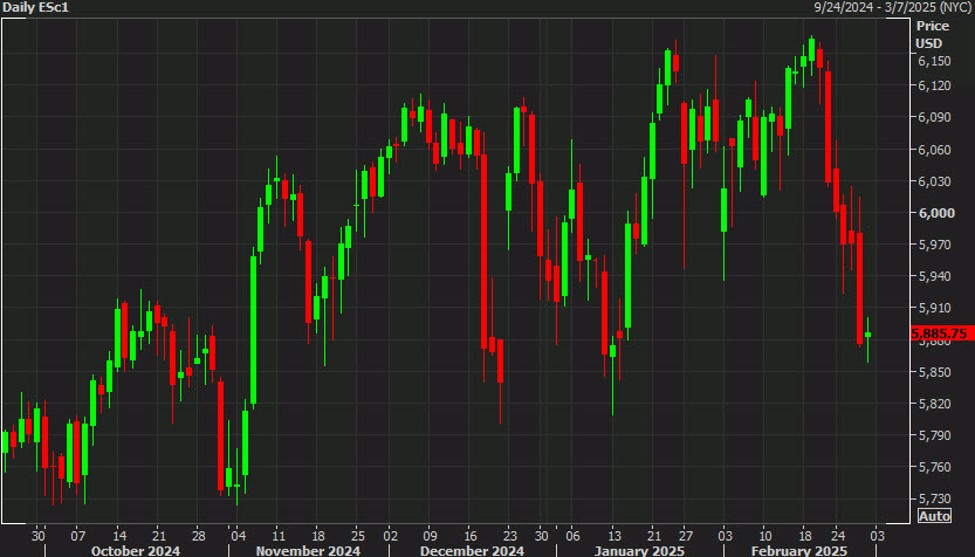Select the last small green candle at far right
The image size is (975, 557).
[868, 334]
